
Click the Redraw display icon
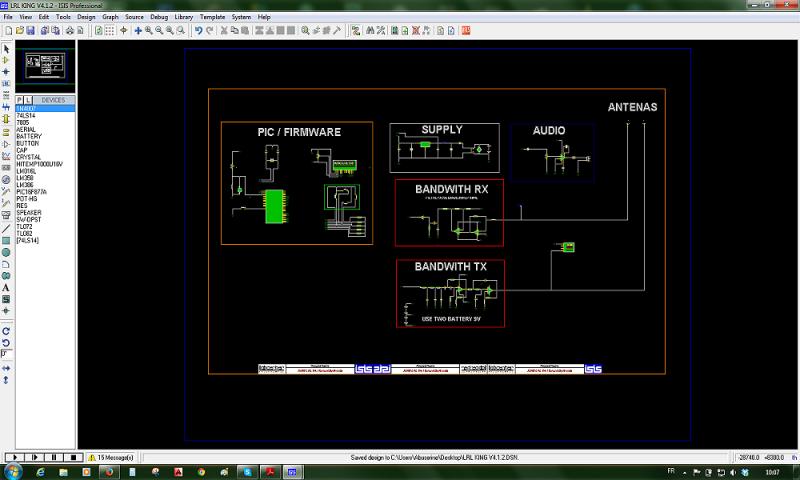tap(99, 31)
